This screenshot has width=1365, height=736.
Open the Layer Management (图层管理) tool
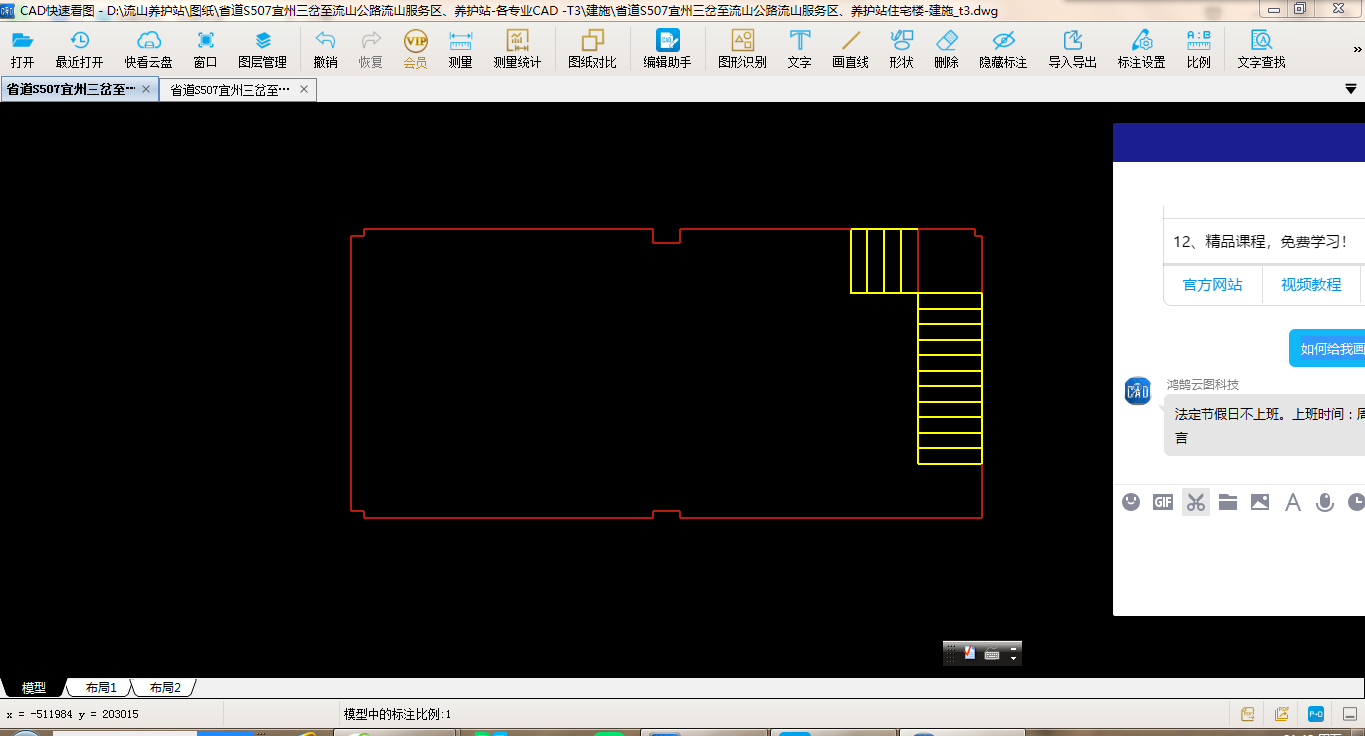(262, 49)
